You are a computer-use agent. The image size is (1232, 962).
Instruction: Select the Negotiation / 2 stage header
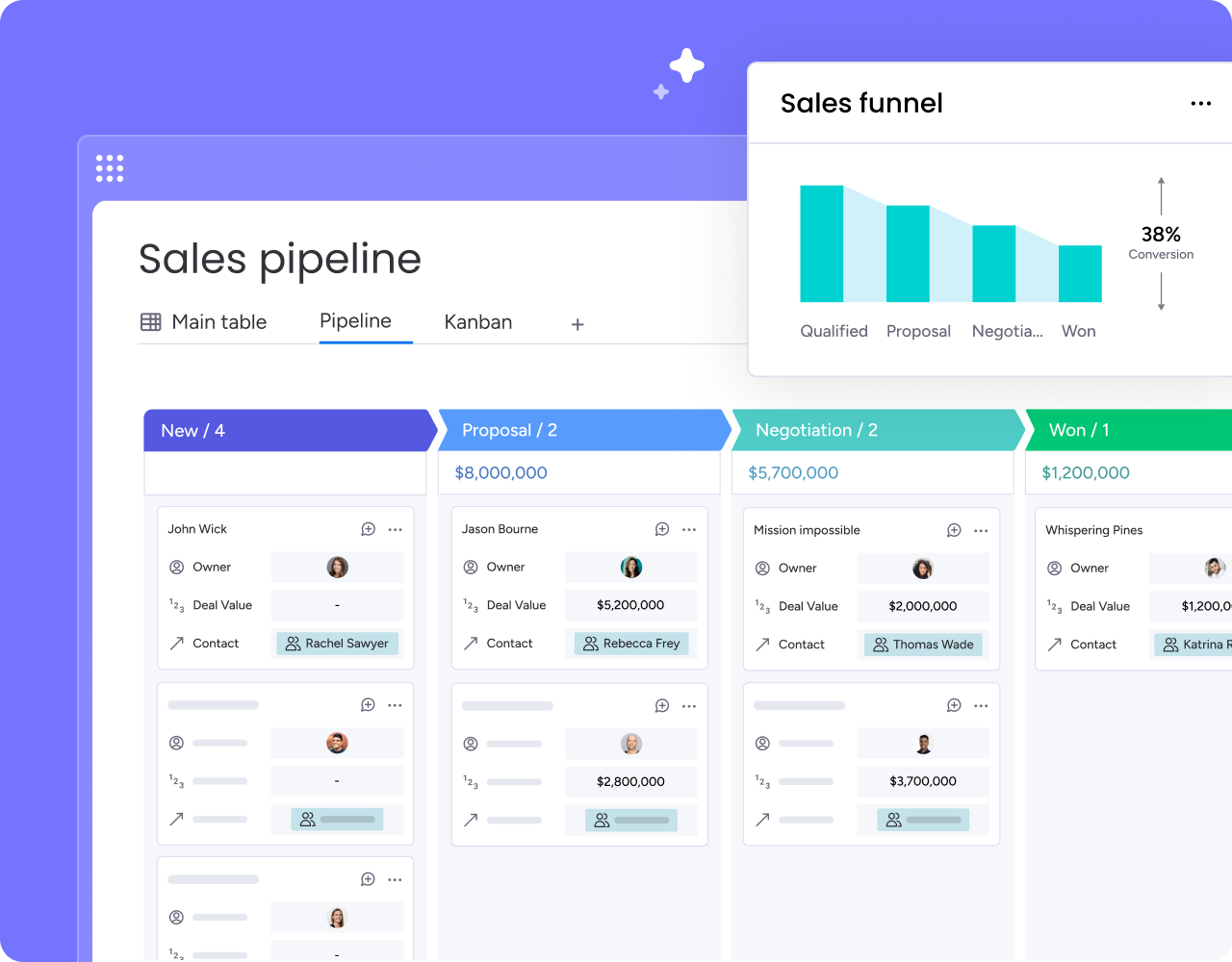pos(878,430)
